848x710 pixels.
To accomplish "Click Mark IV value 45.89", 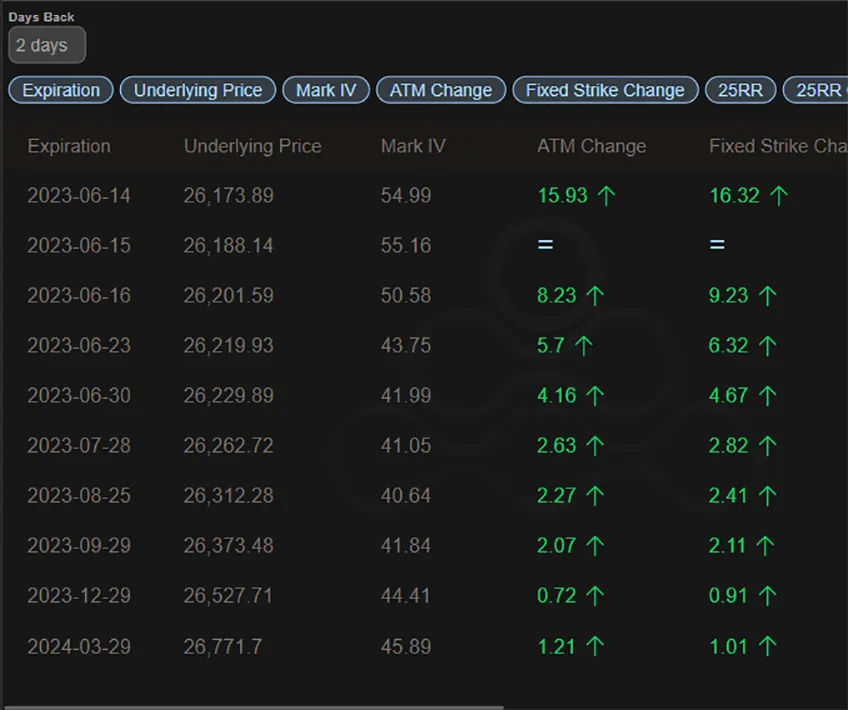I will click(x=406, y=646).
